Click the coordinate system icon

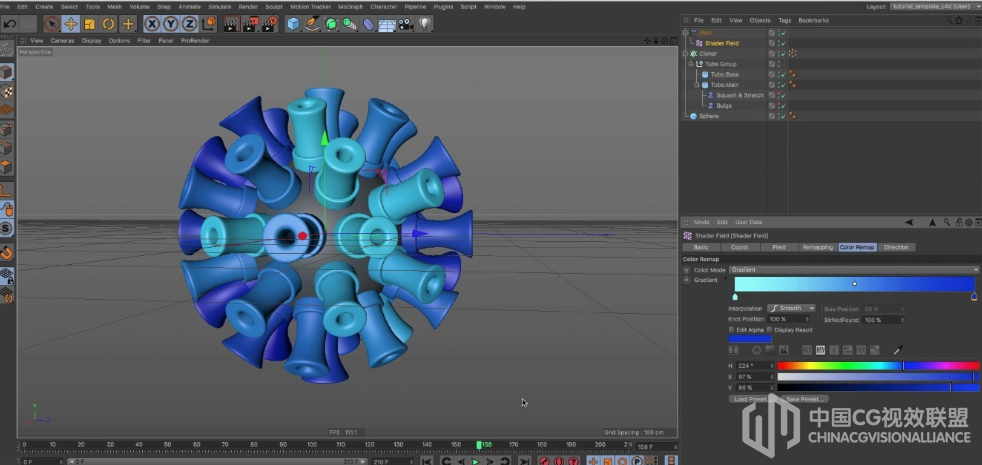click(x=208, y=24)
